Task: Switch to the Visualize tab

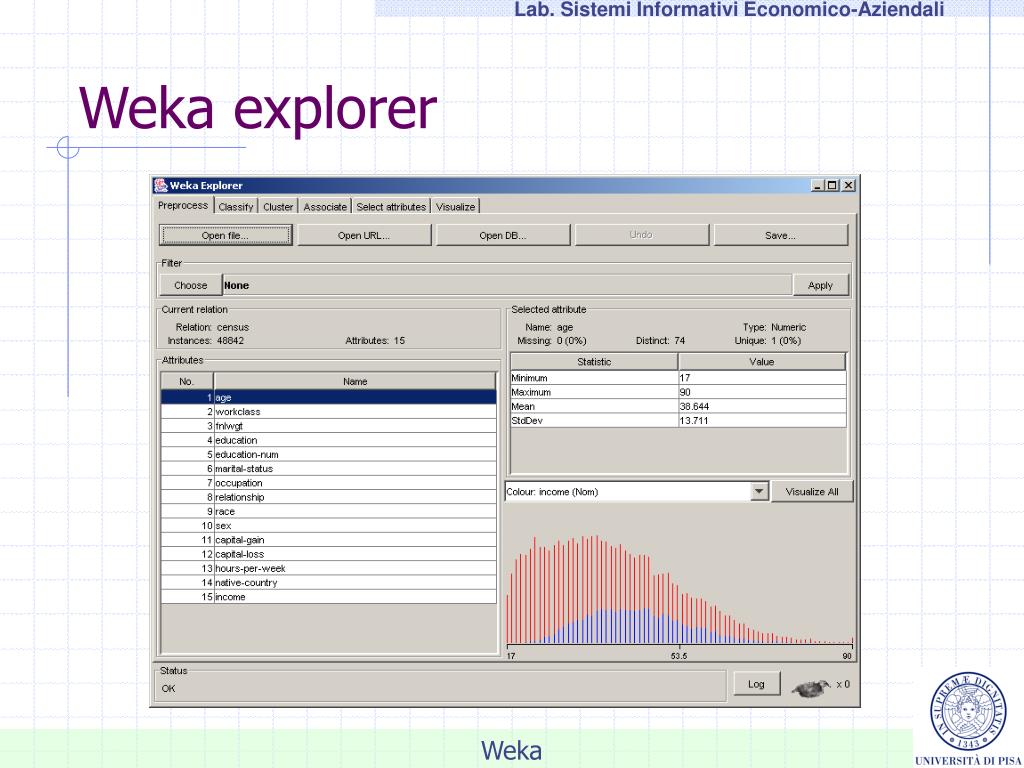Action: (x=455, y=206)
